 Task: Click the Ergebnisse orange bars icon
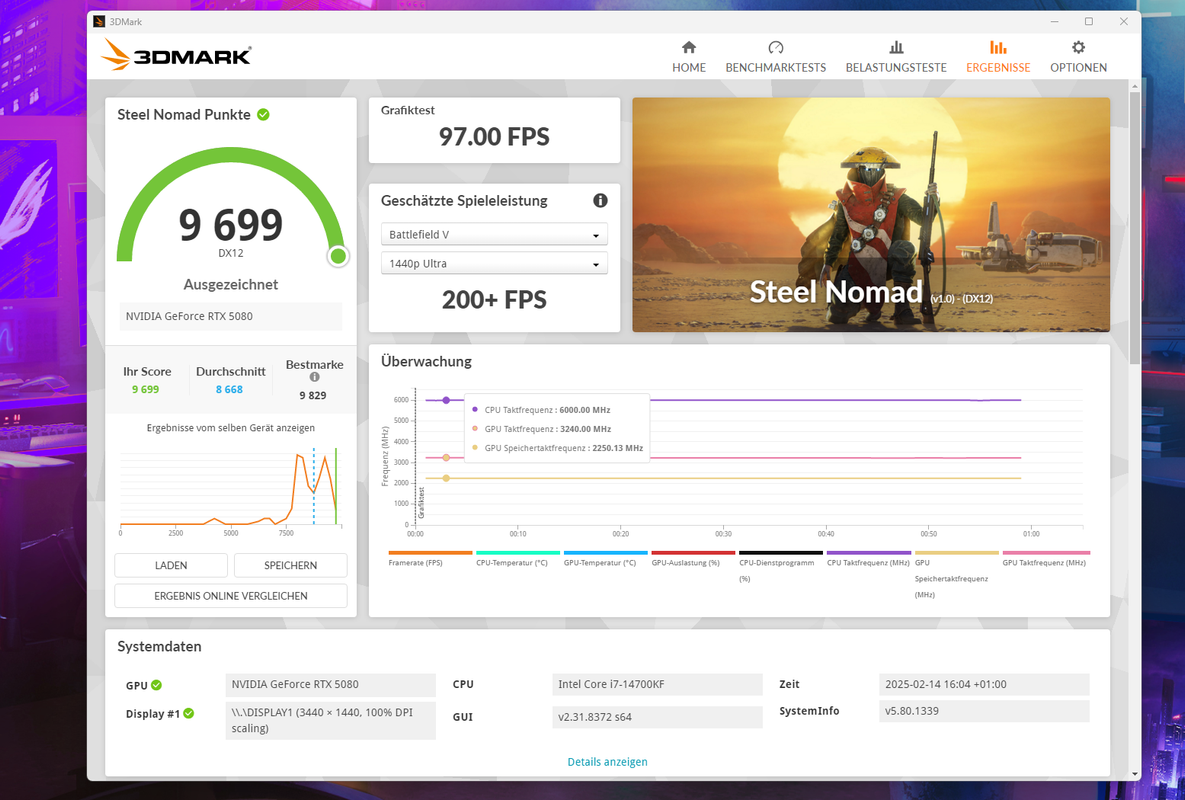pyautogui.click(x=998, y=48)
